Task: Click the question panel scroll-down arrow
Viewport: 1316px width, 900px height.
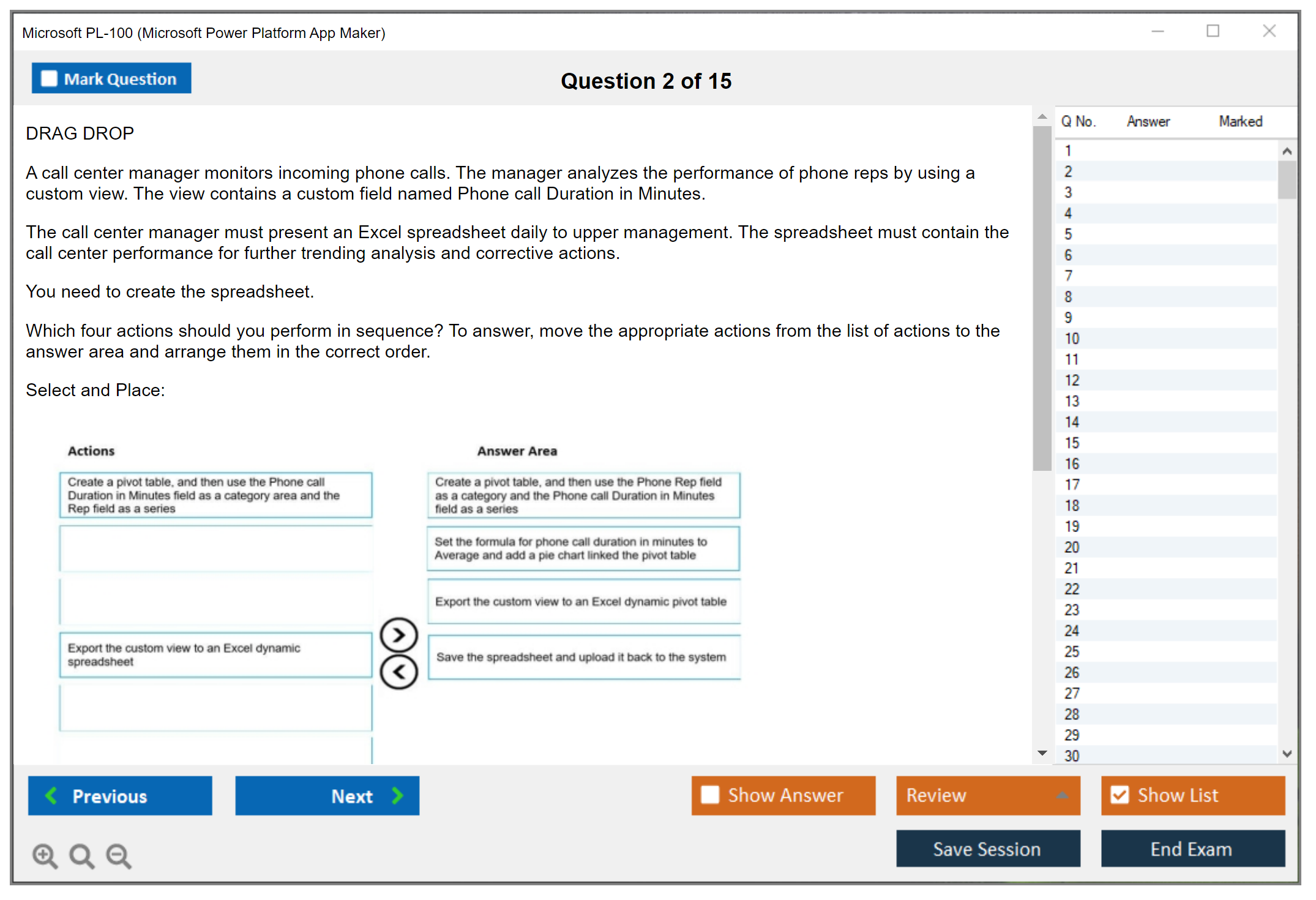Action: click(x=1042, y=754)
